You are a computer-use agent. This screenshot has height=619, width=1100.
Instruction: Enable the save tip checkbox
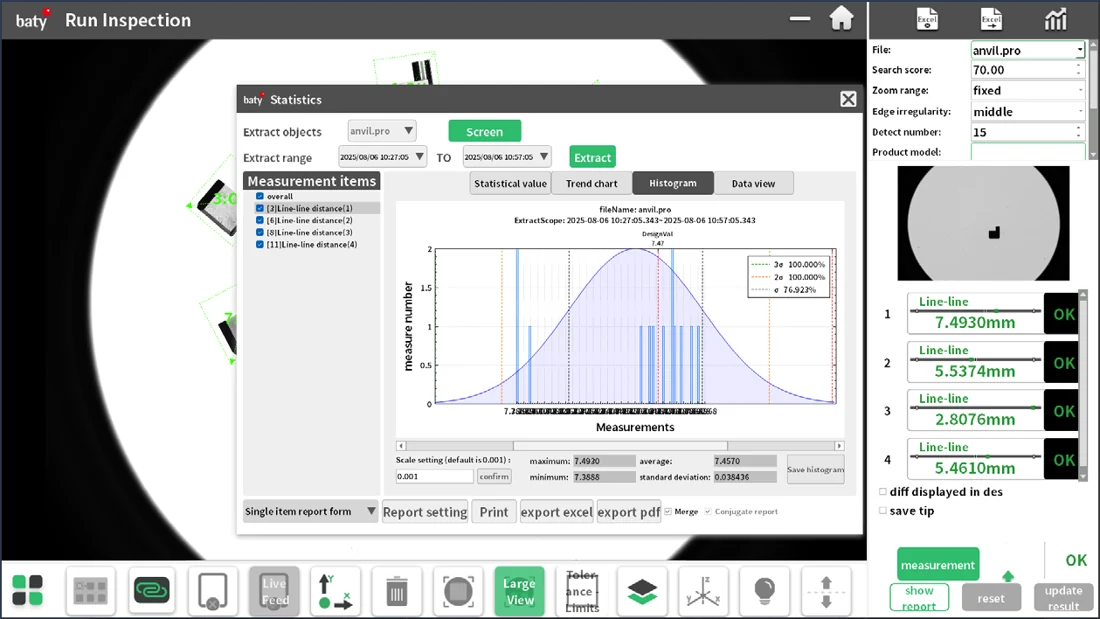[883, 511]
